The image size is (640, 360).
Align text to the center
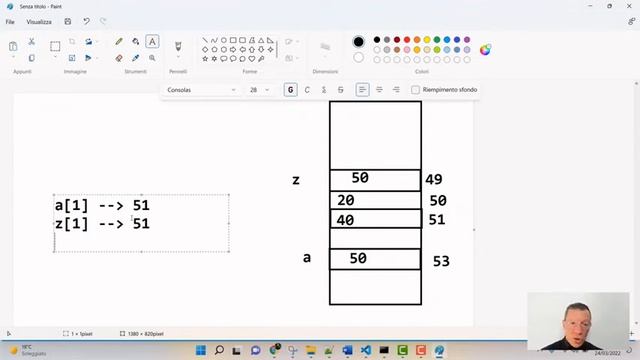[x=379, y=90]
